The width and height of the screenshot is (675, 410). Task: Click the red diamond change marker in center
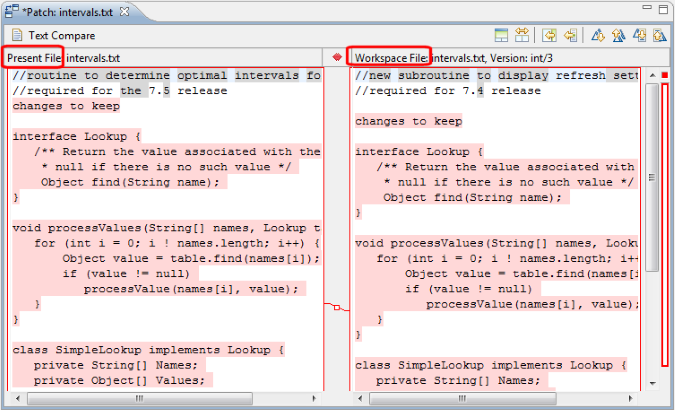click(337, 58)
